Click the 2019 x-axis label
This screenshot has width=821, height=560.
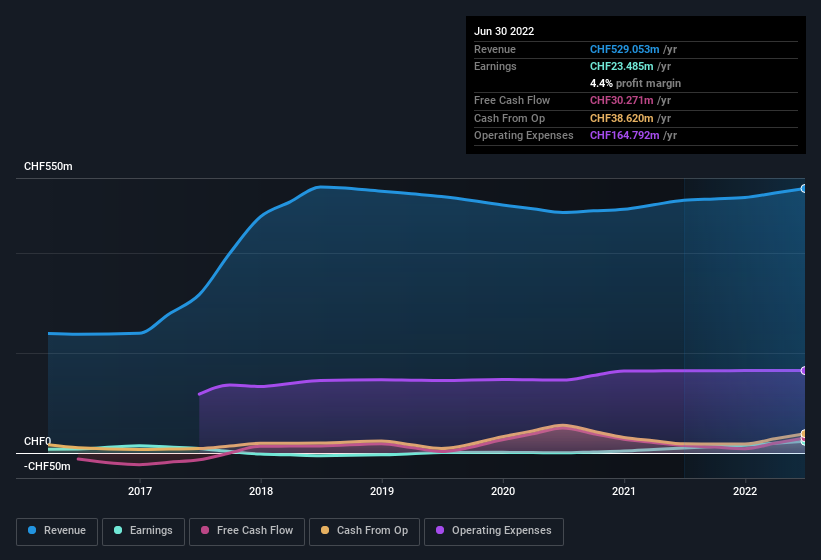[382, 491]
